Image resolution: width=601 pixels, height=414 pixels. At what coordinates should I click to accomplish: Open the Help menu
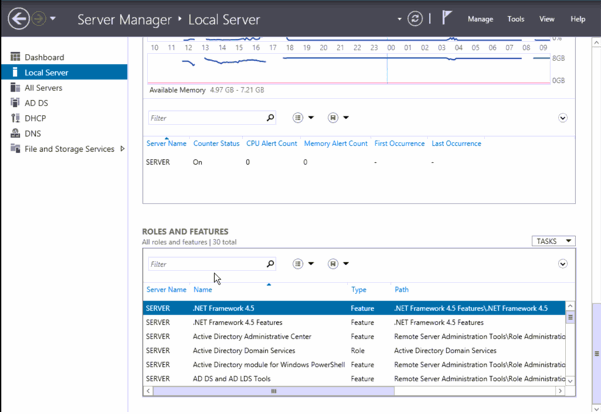(578, 19)
